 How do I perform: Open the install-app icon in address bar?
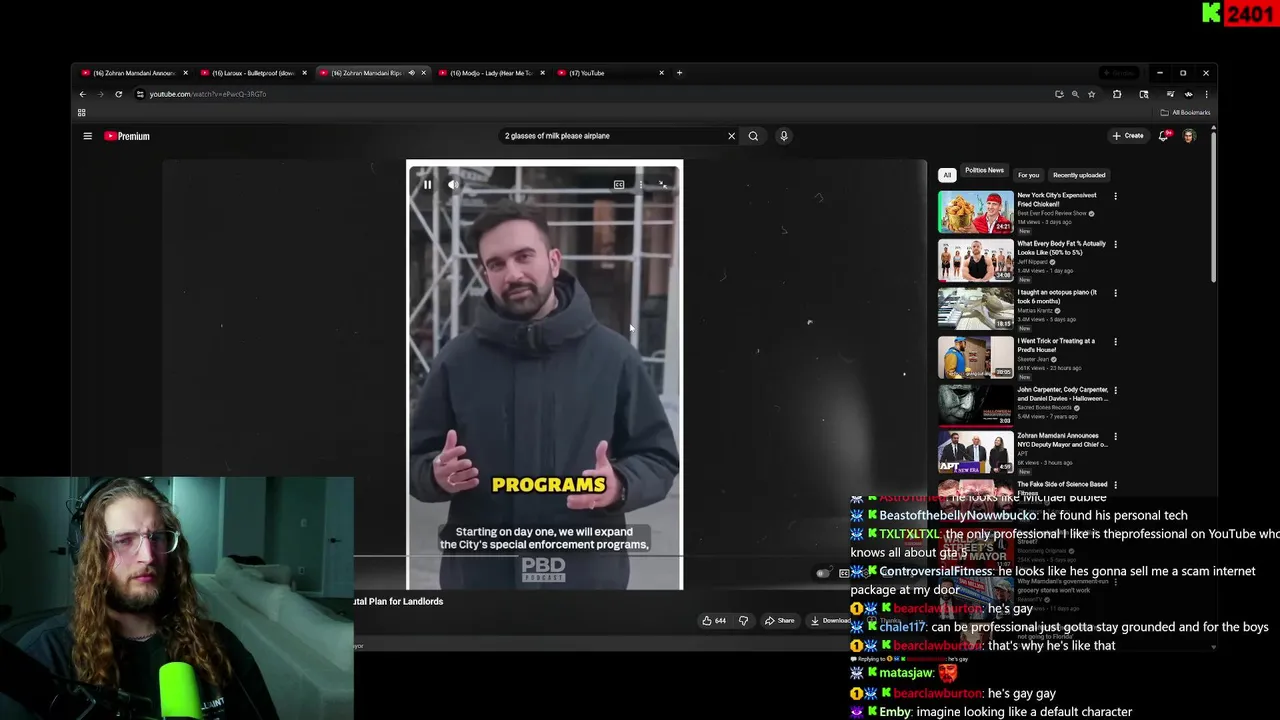click(x=1059, y=94)
